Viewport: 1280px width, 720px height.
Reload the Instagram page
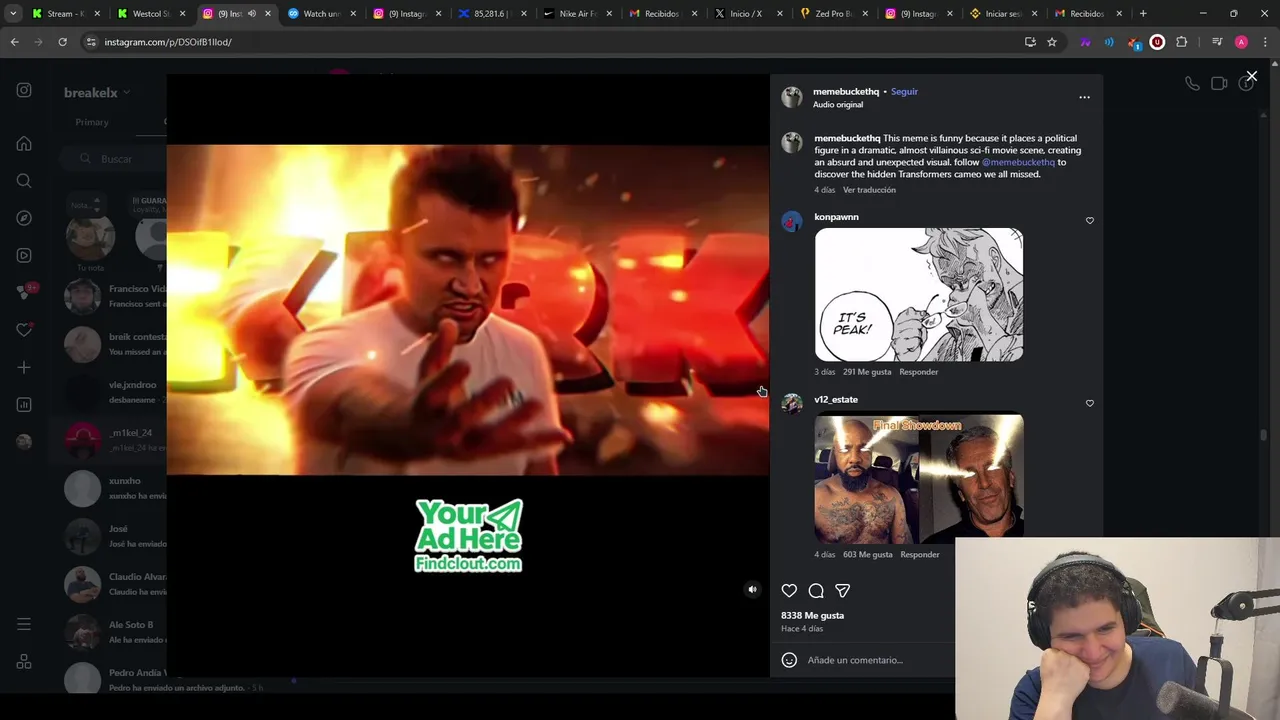click(x=62, y=42)
